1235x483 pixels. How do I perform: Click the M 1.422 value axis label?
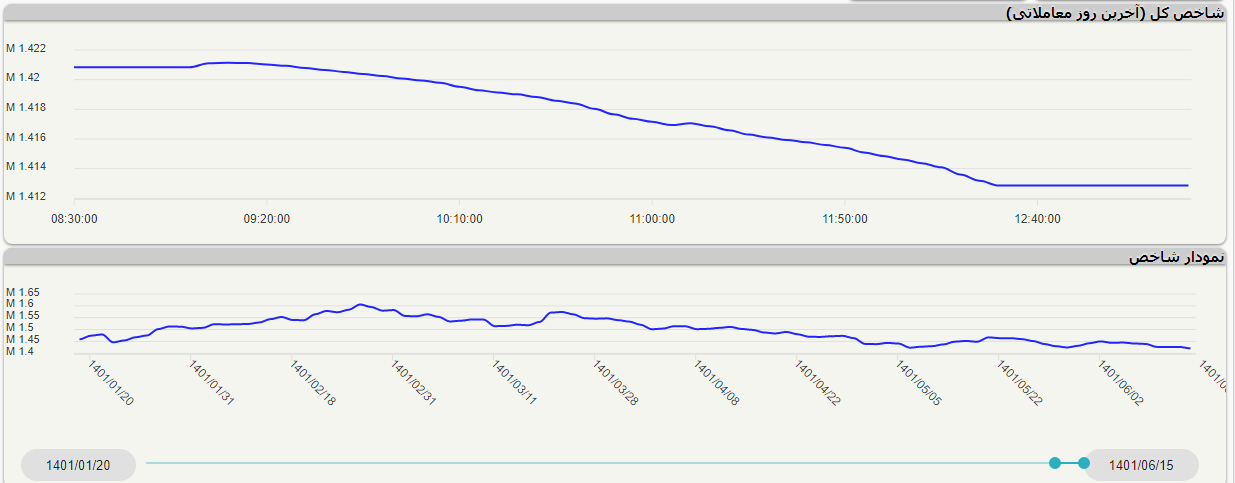pos(25,48)
